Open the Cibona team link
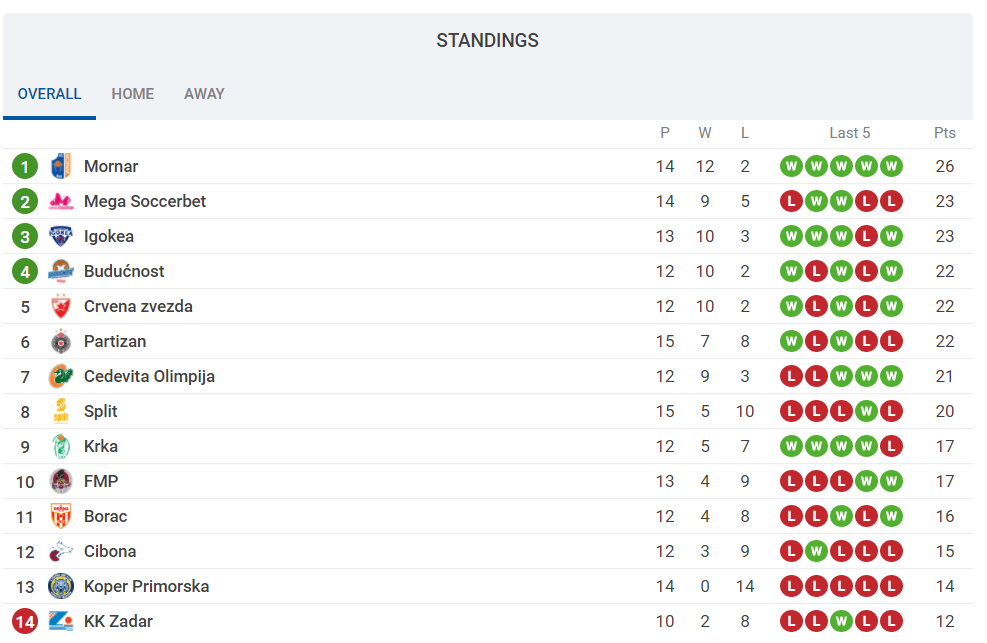The width and height of the screenshot is (987, 643). pos(110,551)
